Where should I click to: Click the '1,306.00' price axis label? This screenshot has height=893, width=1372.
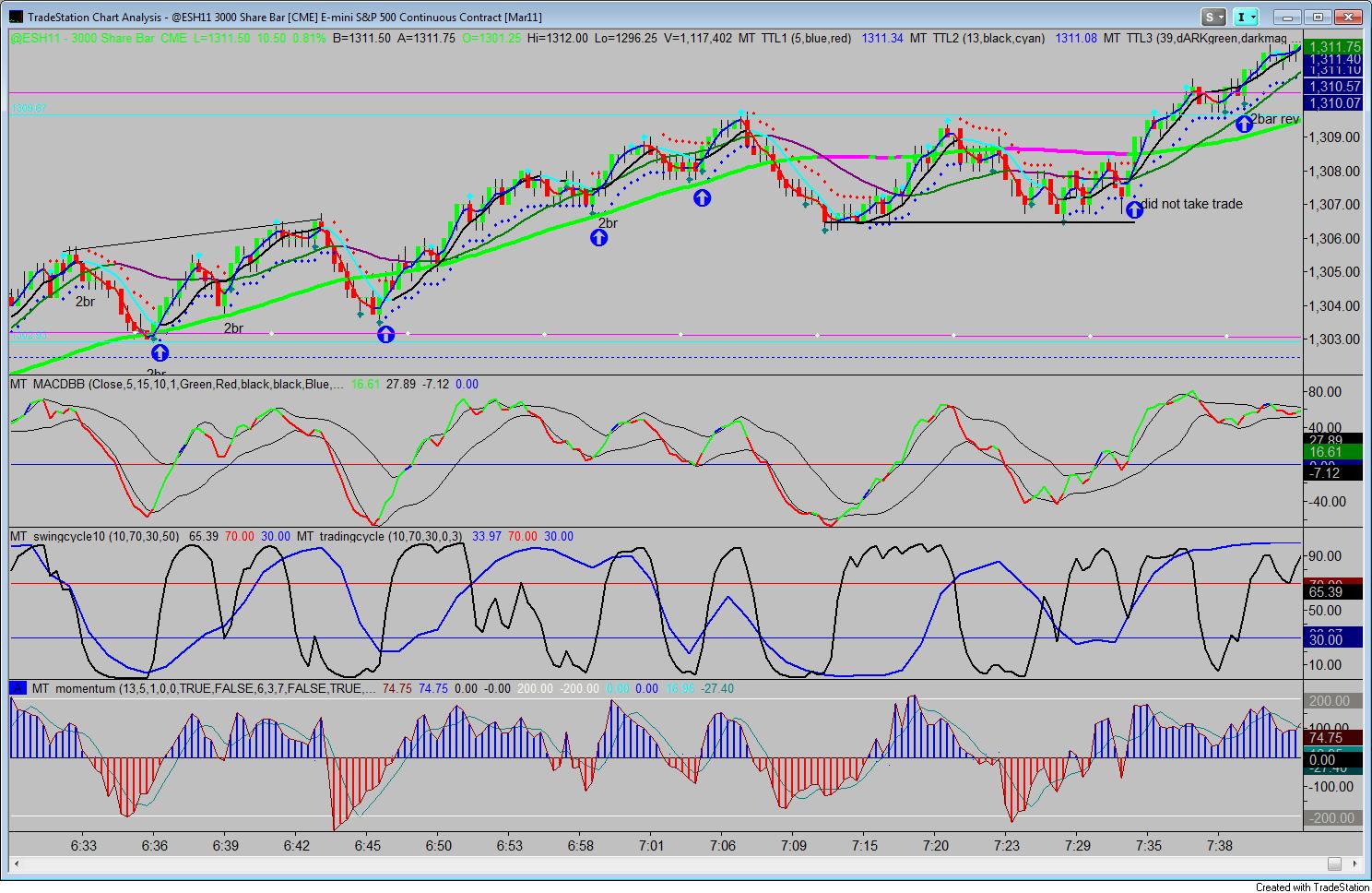pyautogui.click(x=1334, y=238)
